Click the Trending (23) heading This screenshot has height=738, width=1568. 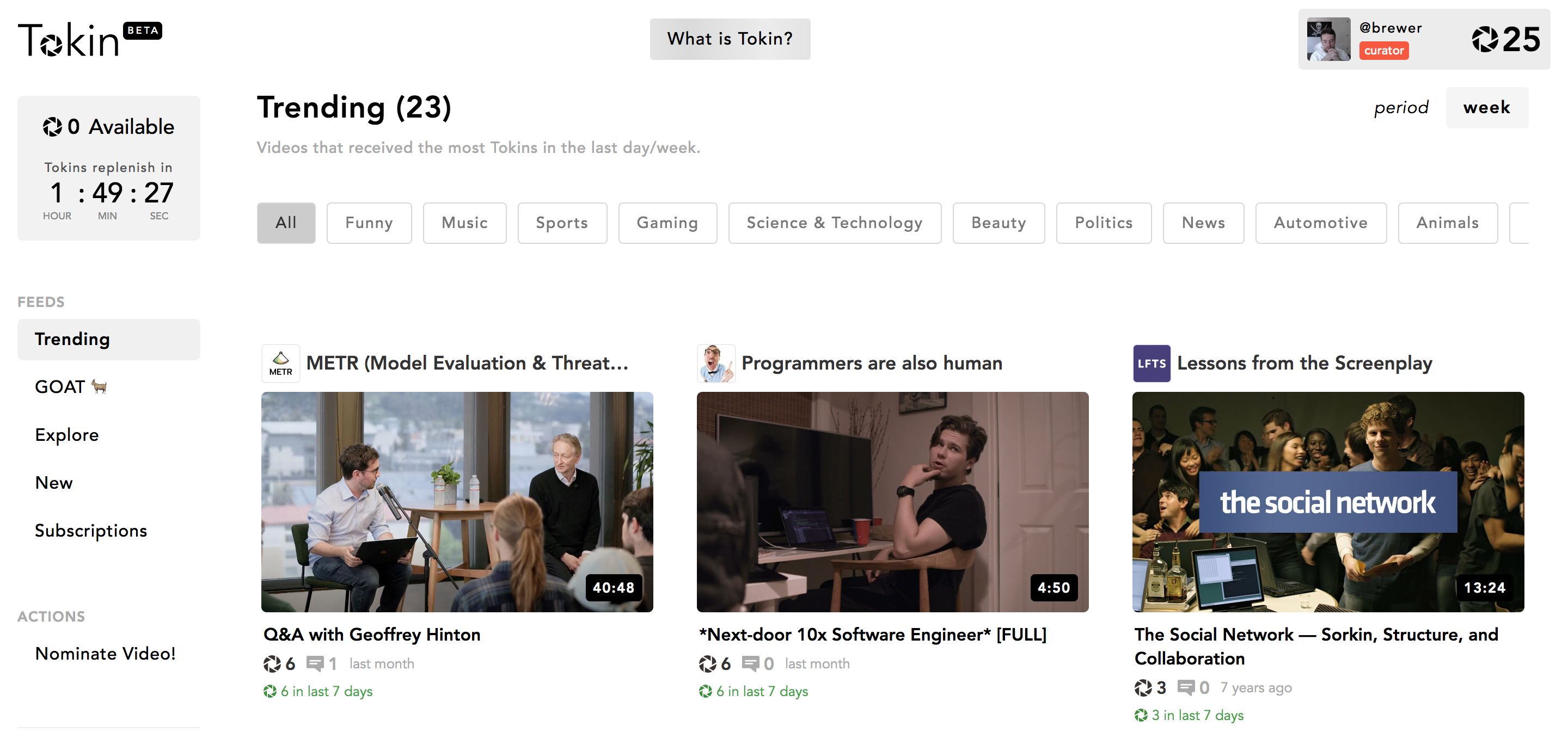pyautogui.click(x=354, y=108)
